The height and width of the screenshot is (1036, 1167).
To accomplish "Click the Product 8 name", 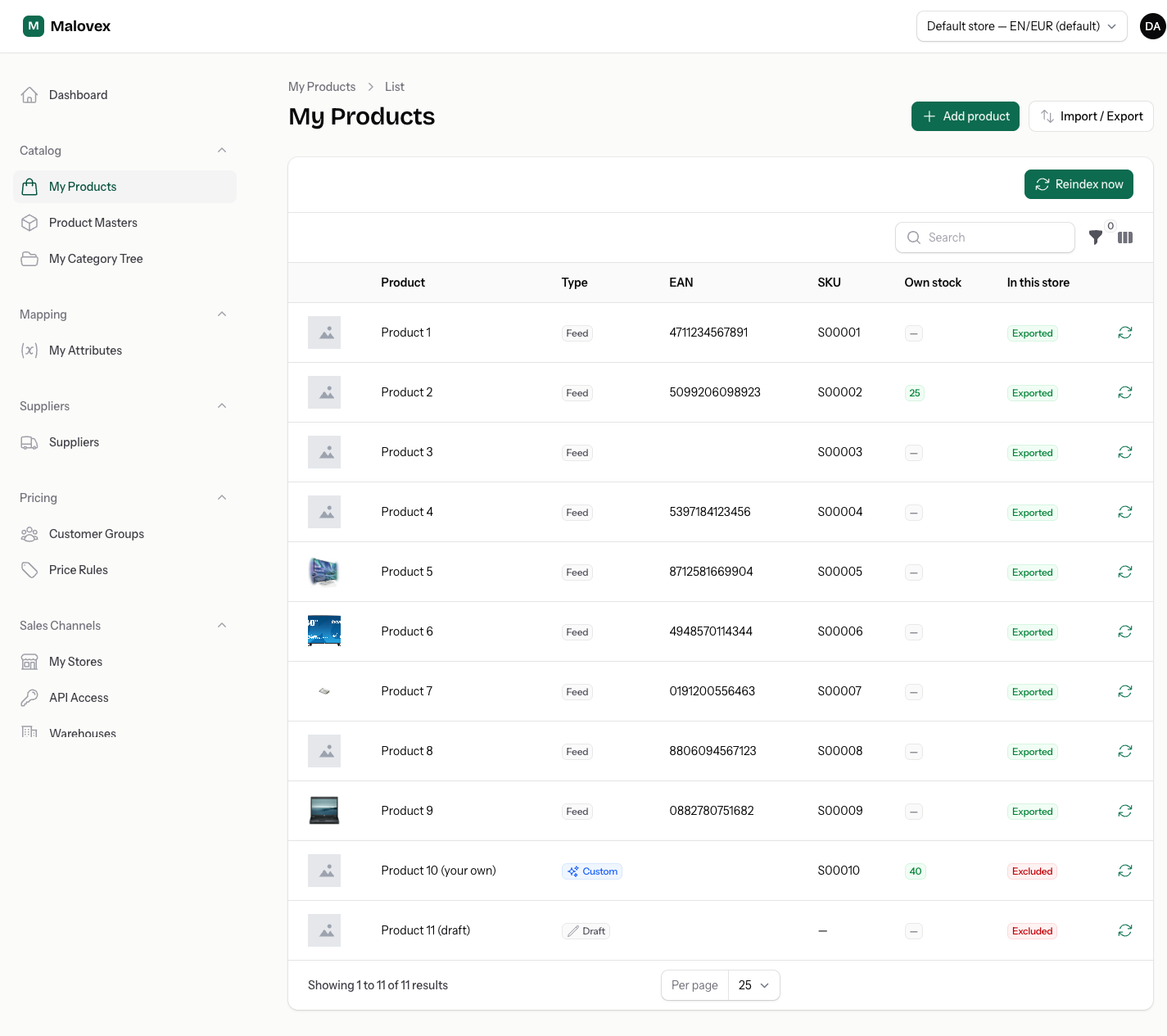I will pos(407,751).
